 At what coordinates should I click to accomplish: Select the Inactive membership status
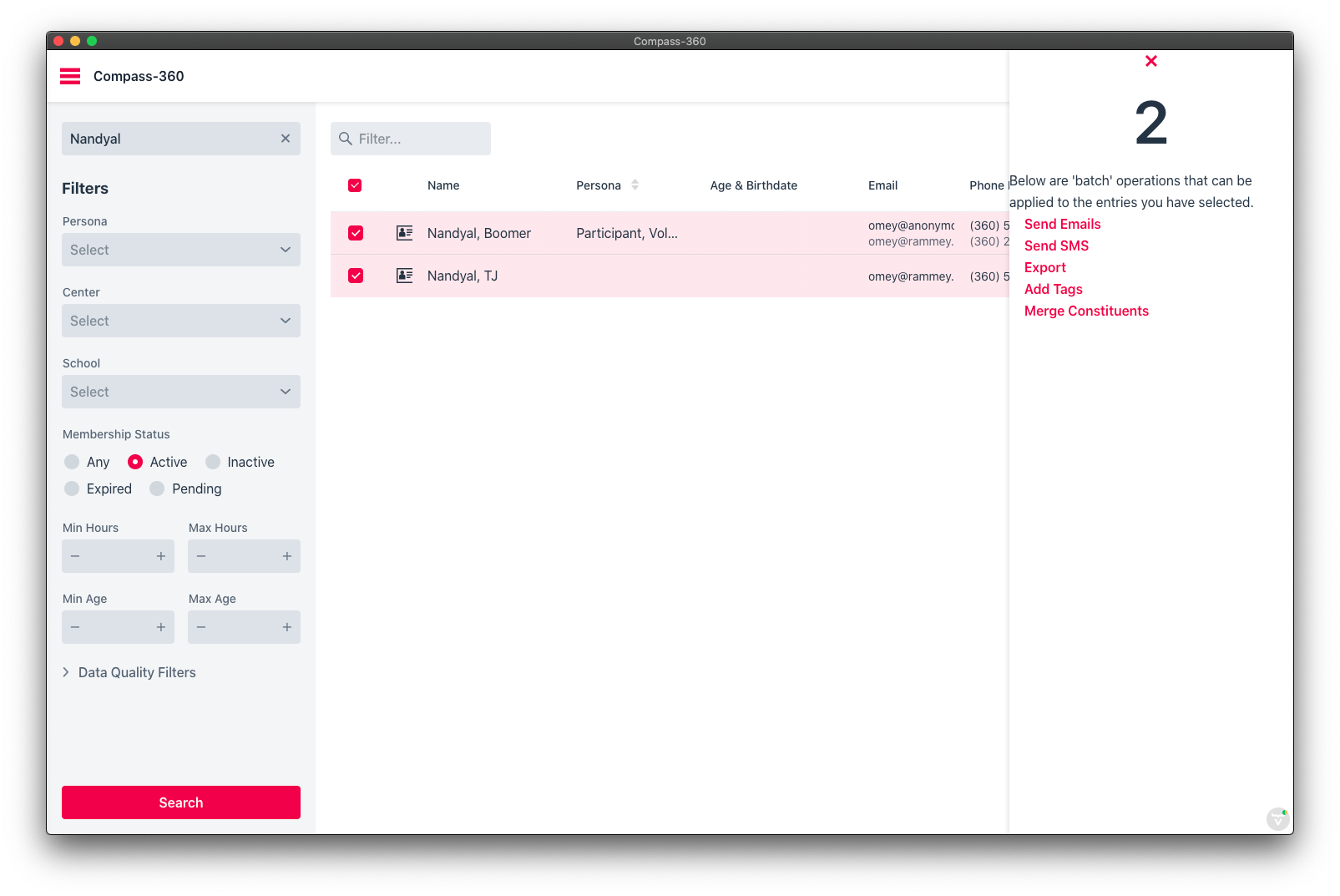(214, 462)
